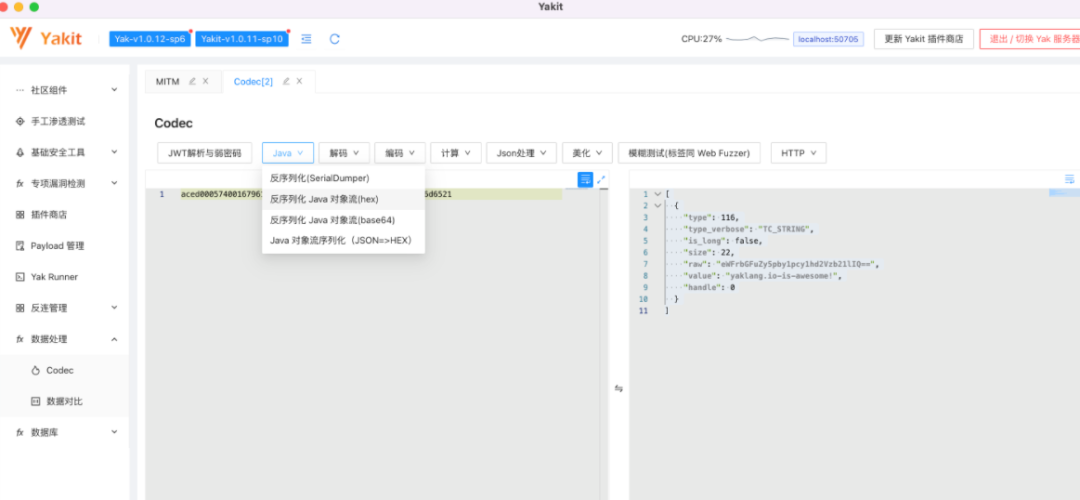Viewport: 1080px width, 500px height.
Task: Toggle word wrap in the left editor
Action: point(585,179)
